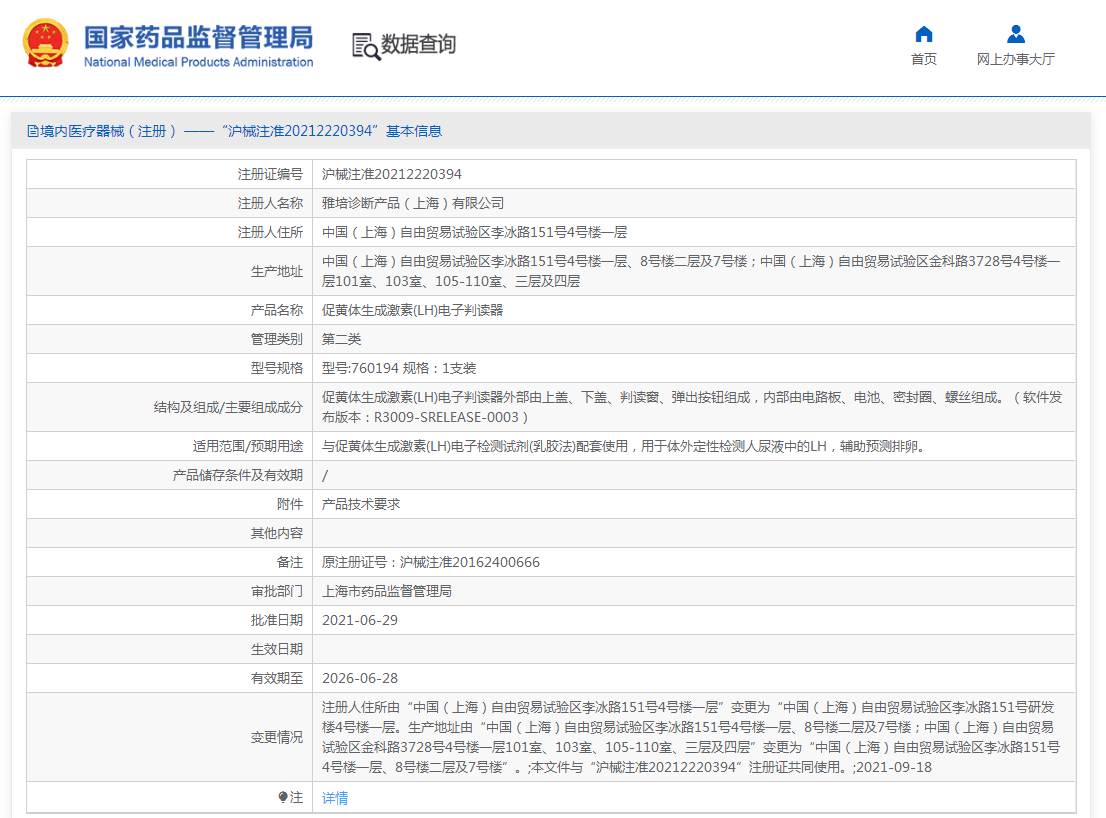
Task: Click the national emblem logo
Action: pyautogui.click(x=46, y=44)
